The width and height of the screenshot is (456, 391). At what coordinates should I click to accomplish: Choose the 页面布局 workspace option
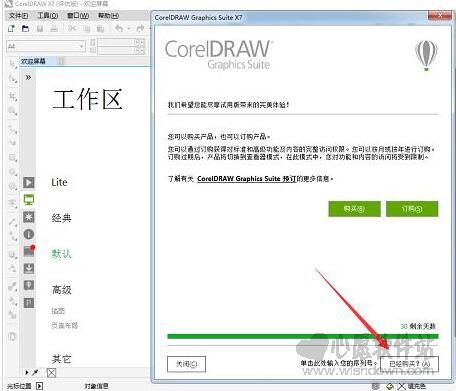(65, 325)
